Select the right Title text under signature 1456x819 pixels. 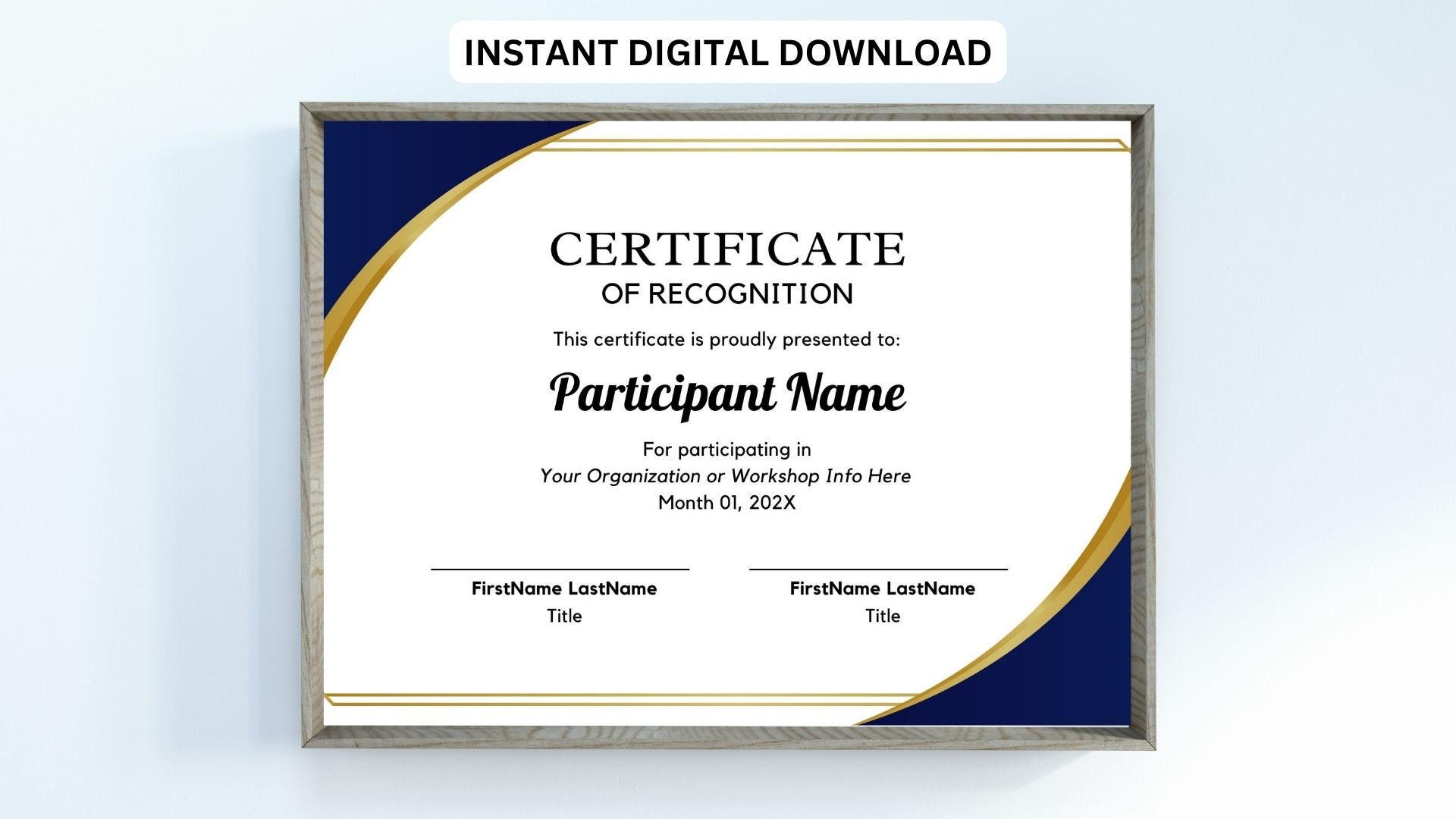(x=882, y=617)
